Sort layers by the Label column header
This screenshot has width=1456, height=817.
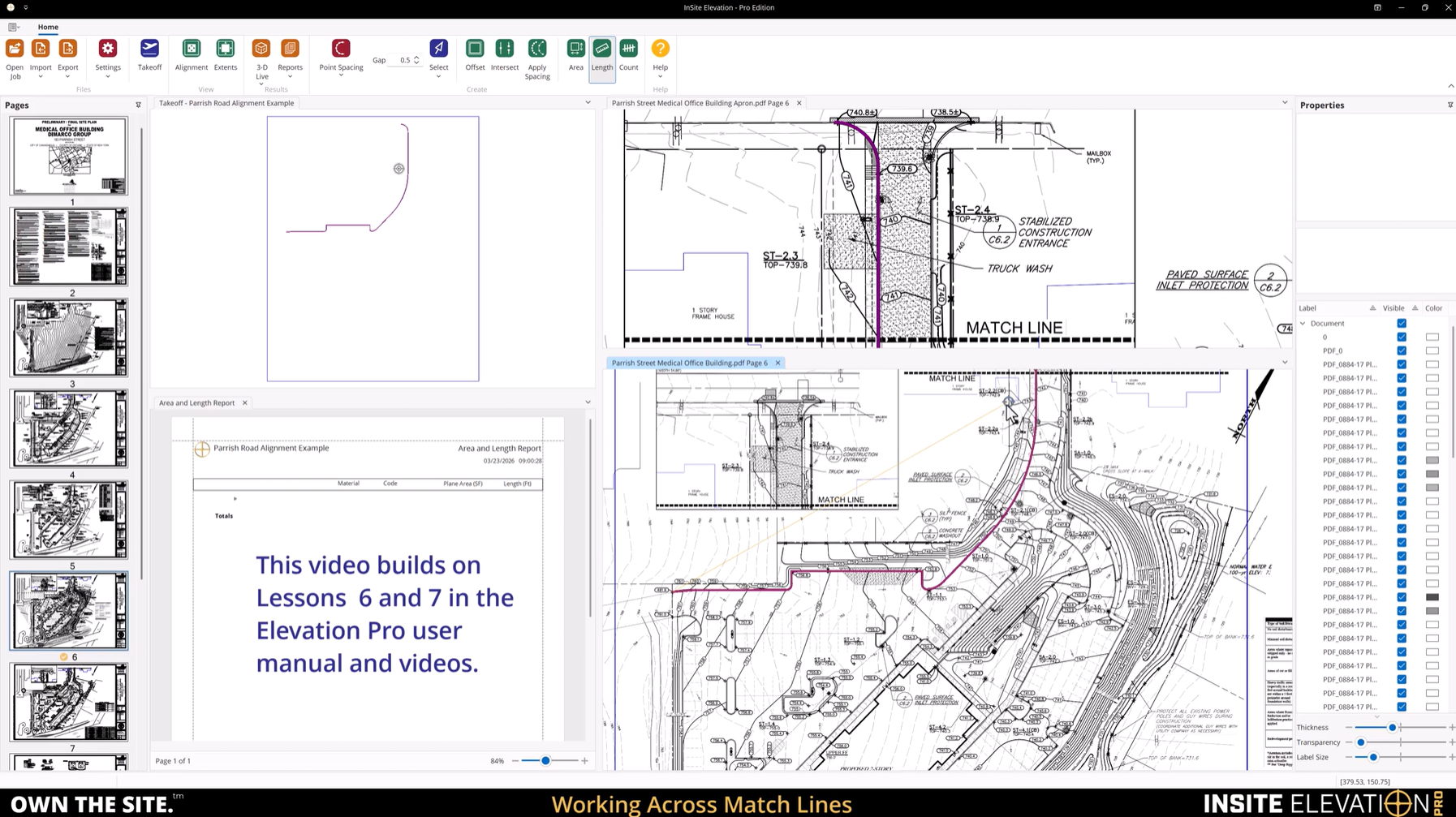[1307, 308]
